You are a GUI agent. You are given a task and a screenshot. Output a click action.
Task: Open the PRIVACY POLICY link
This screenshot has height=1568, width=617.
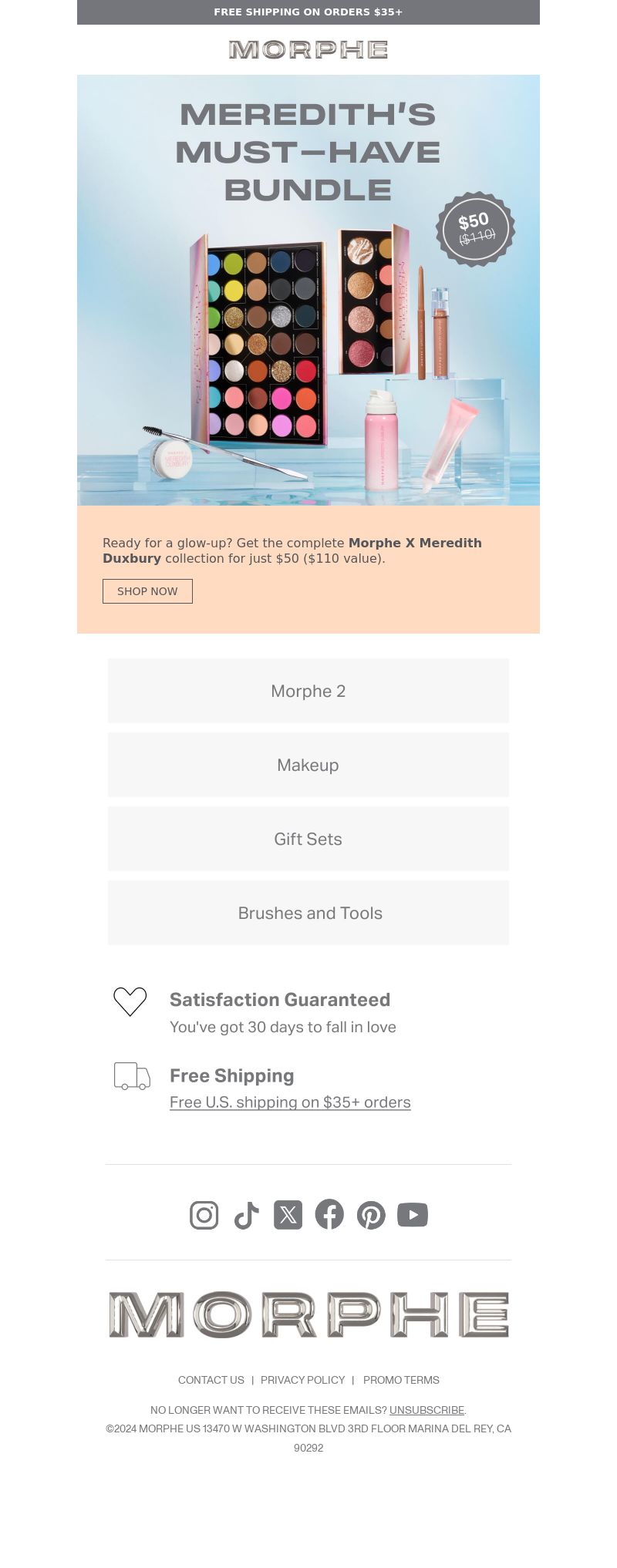[303, 1380]
